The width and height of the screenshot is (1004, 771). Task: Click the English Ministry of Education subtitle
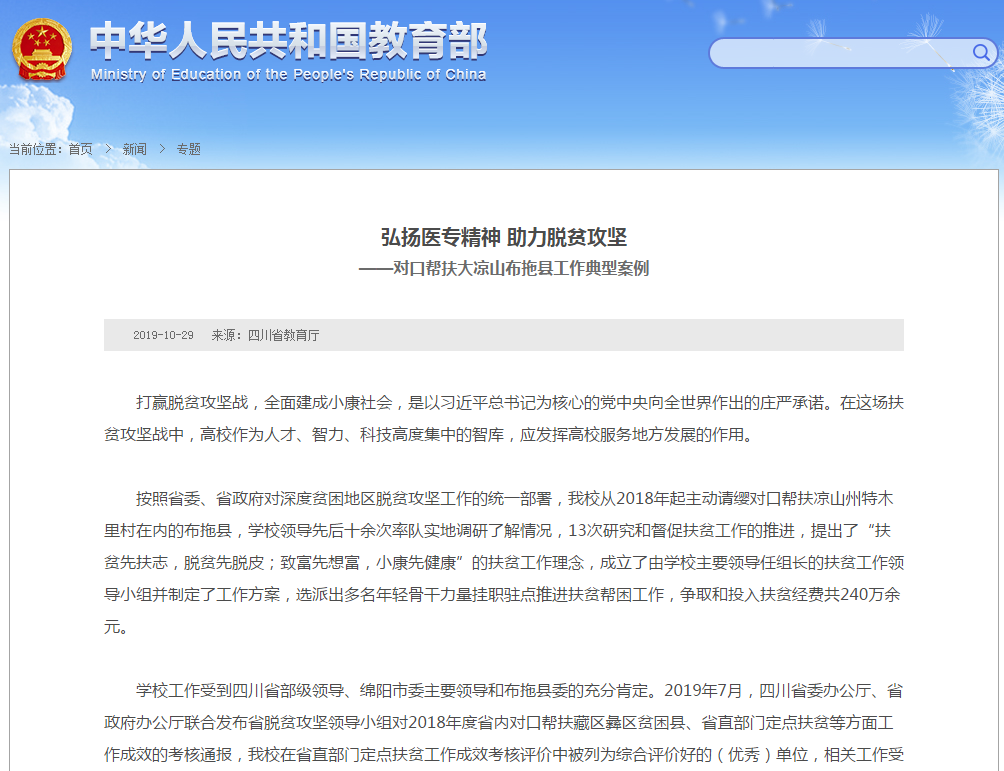tap(288, 75)
